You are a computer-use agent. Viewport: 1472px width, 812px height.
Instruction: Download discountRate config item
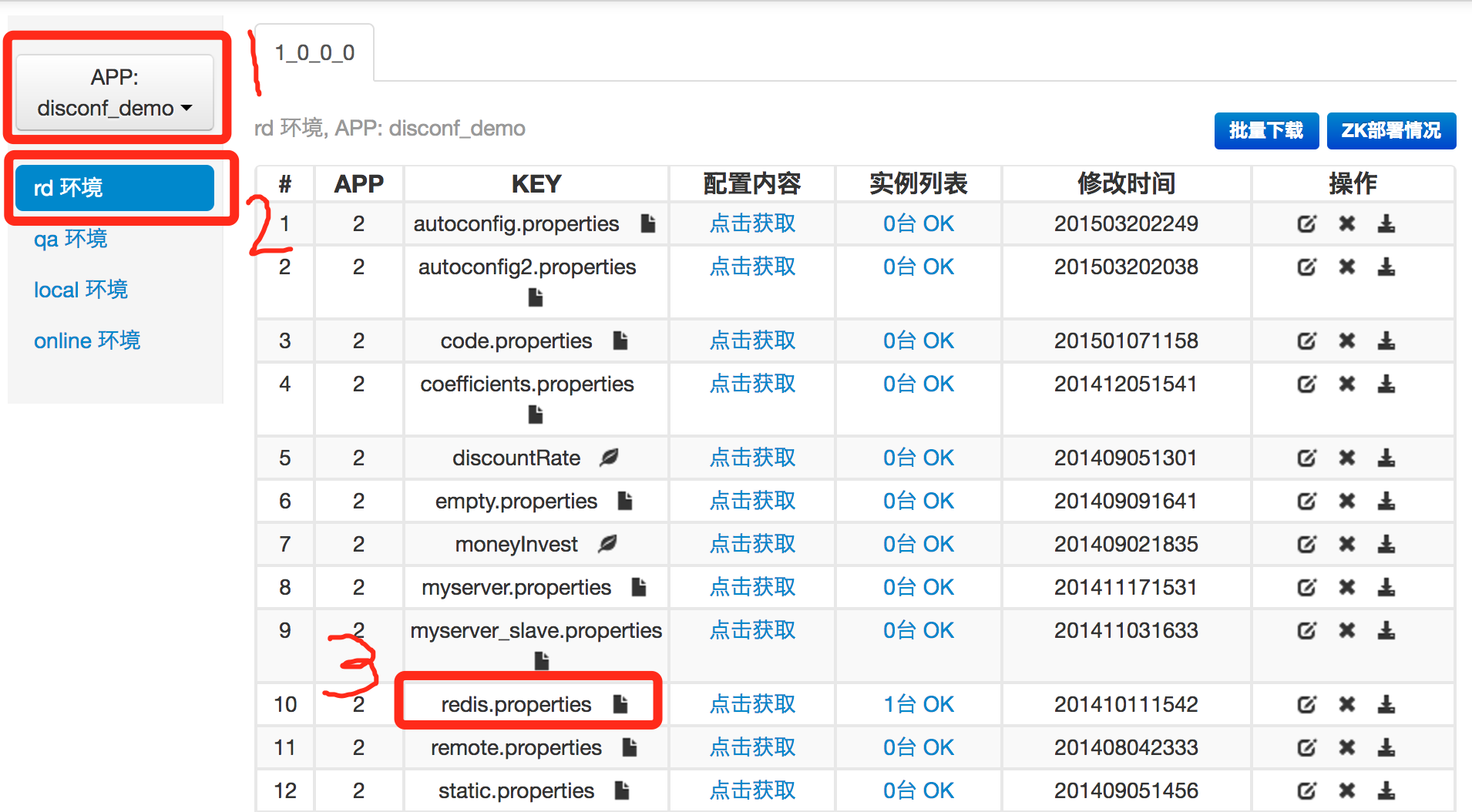(x=1386, y=458)
